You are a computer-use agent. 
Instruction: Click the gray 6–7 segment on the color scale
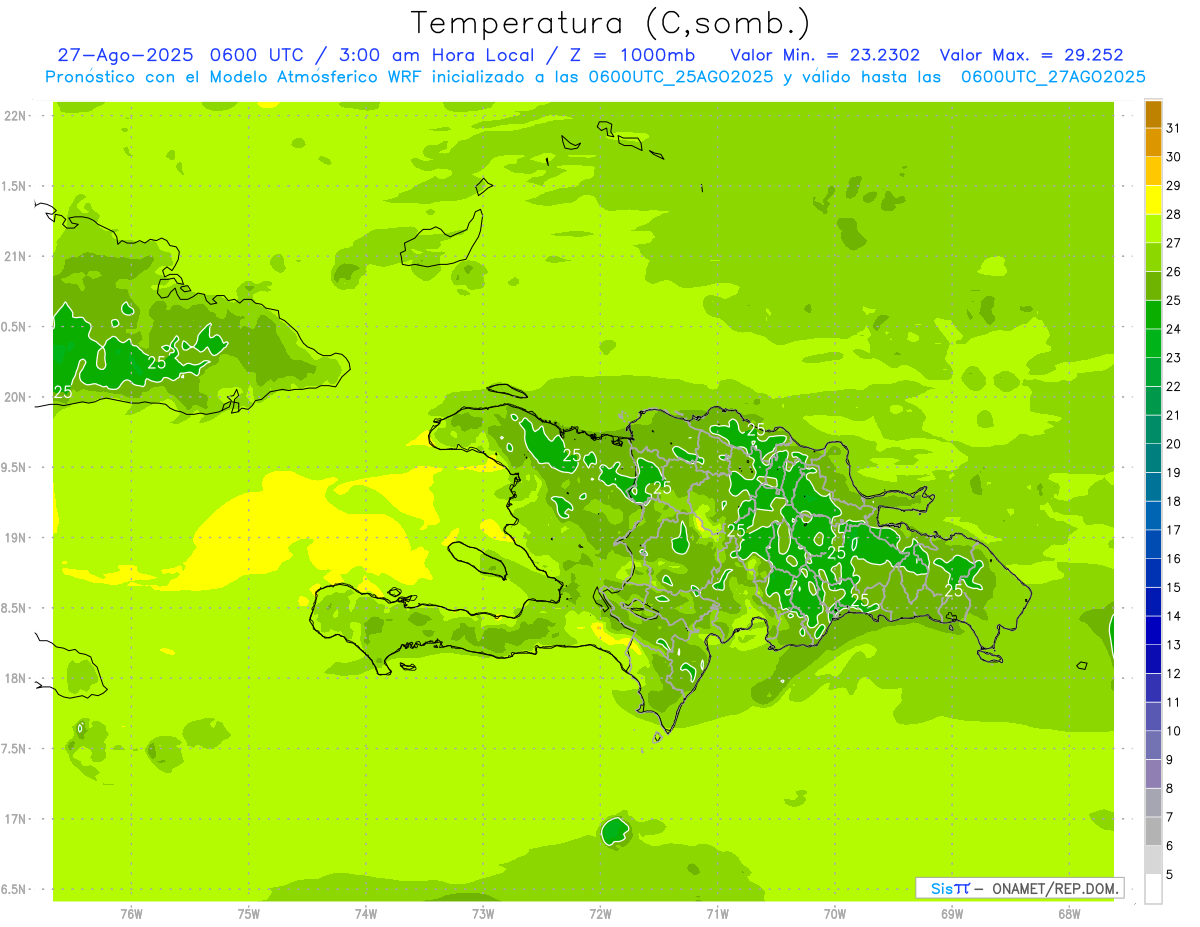(x=1153, y=832)
